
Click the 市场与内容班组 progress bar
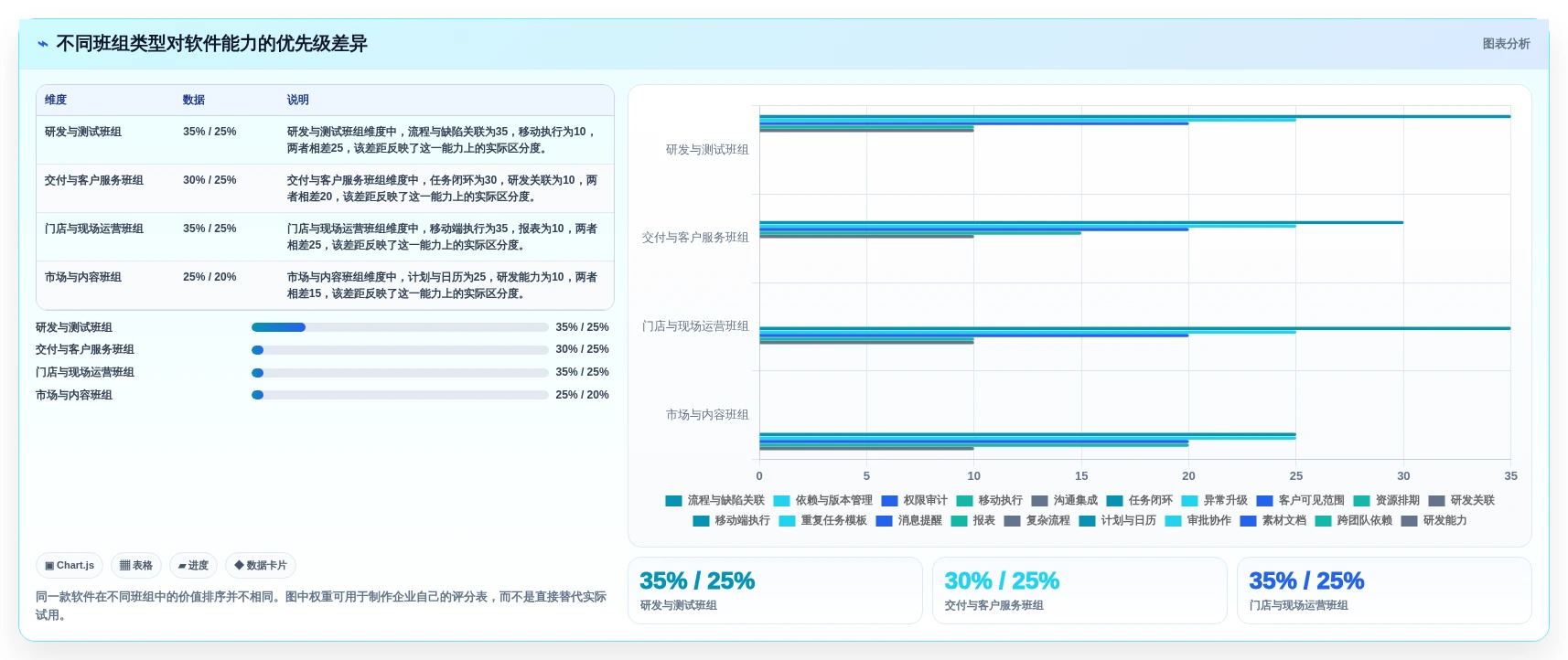(x=400, y=395)
